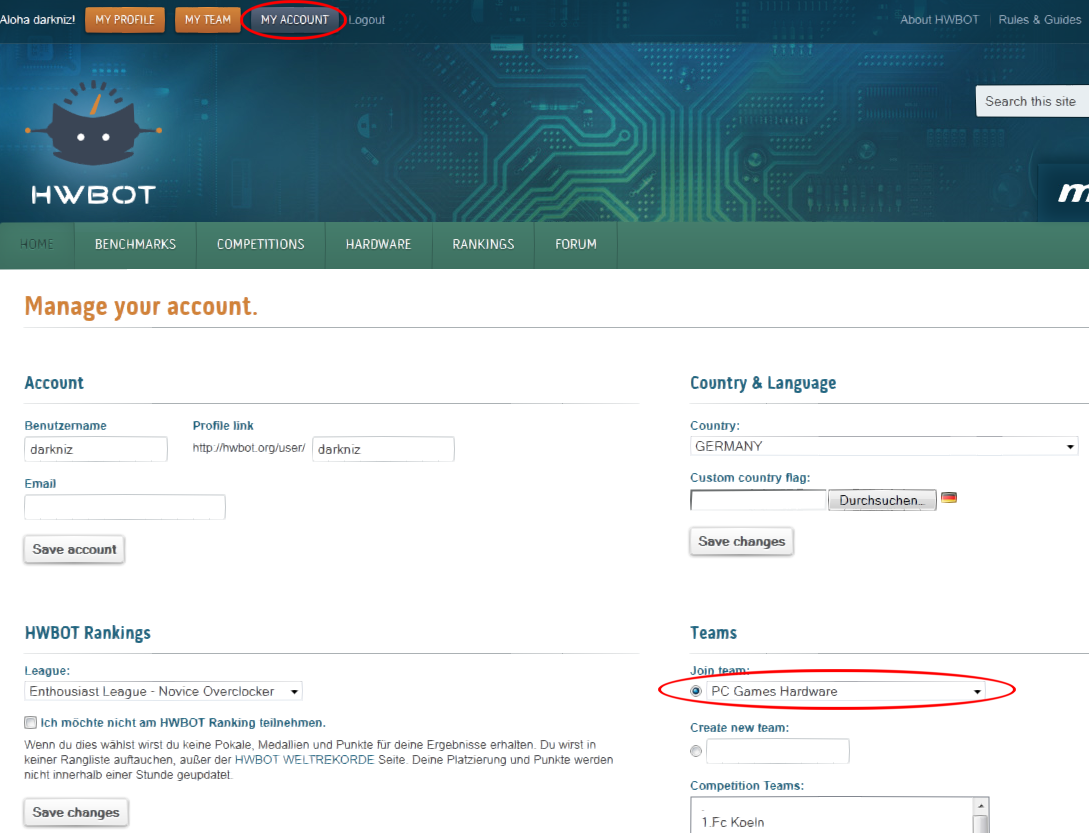
Task: Click the Benutzername input field
Action: tap(96, 449)
